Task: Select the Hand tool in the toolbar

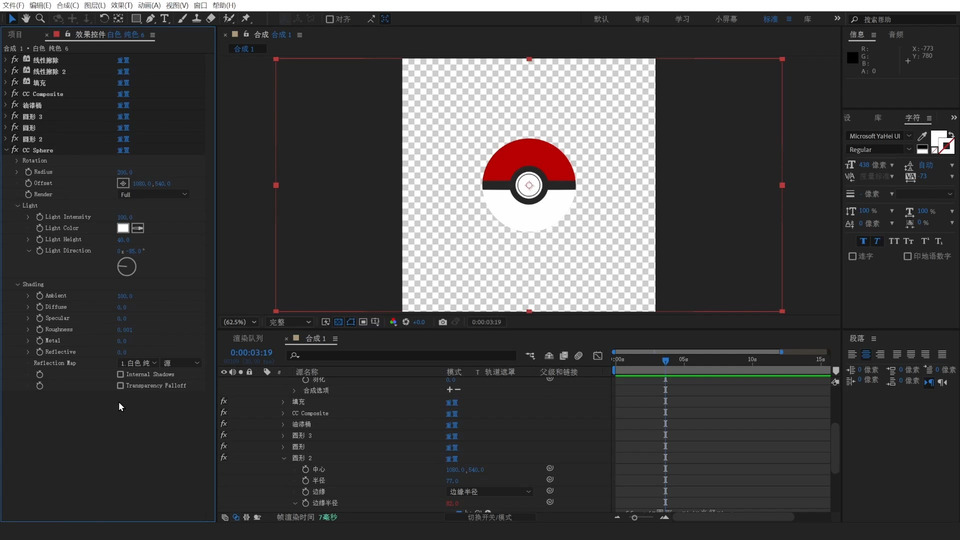Action: click(x=26, y=18)
